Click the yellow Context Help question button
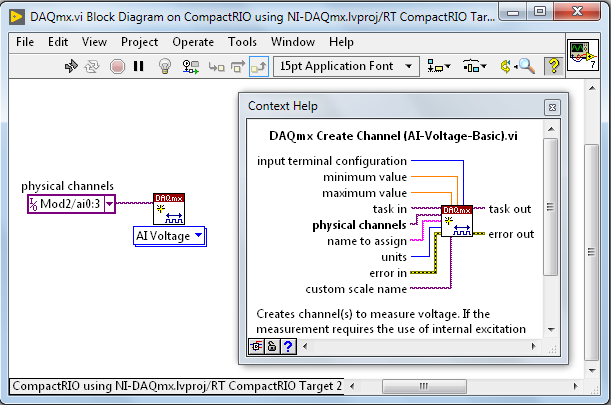Screen dimensions: 611x405 click(552, 66)
